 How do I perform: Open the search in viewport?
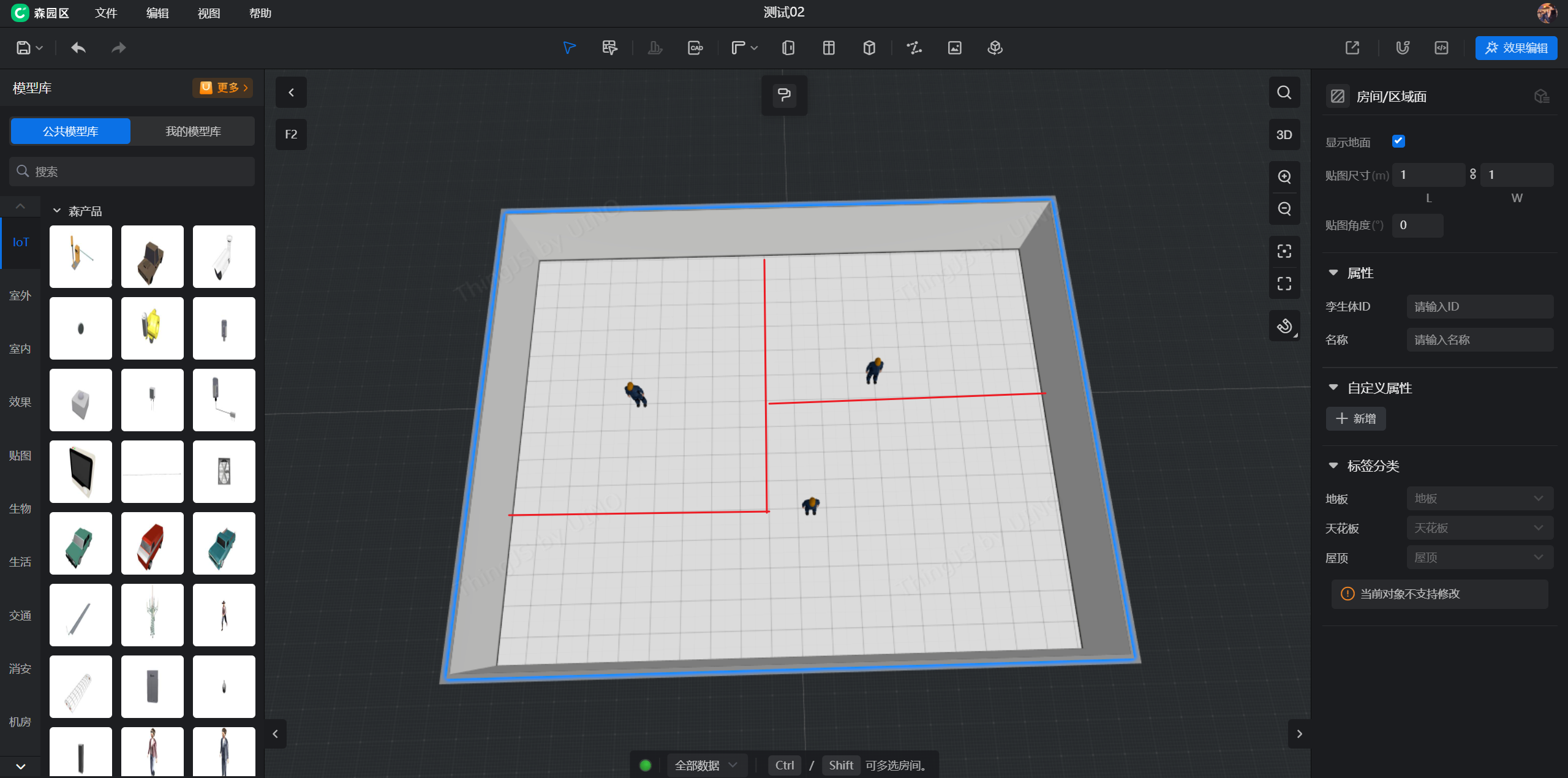[1284, 93]
